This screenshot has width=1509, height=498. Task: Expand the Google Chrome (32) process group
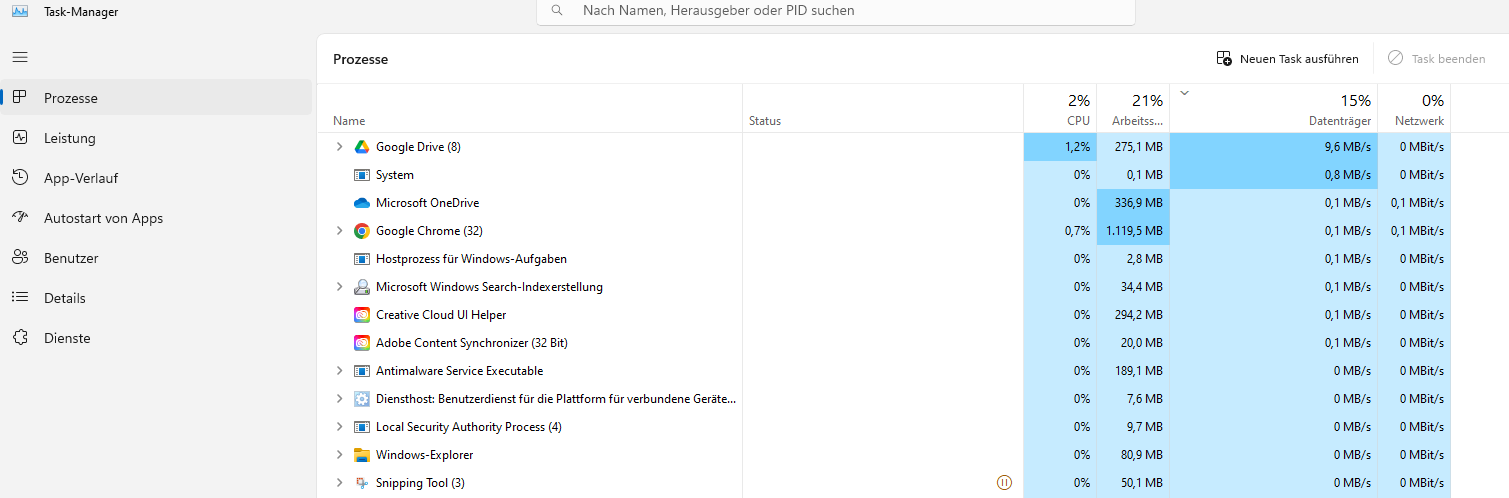point(339,231)
